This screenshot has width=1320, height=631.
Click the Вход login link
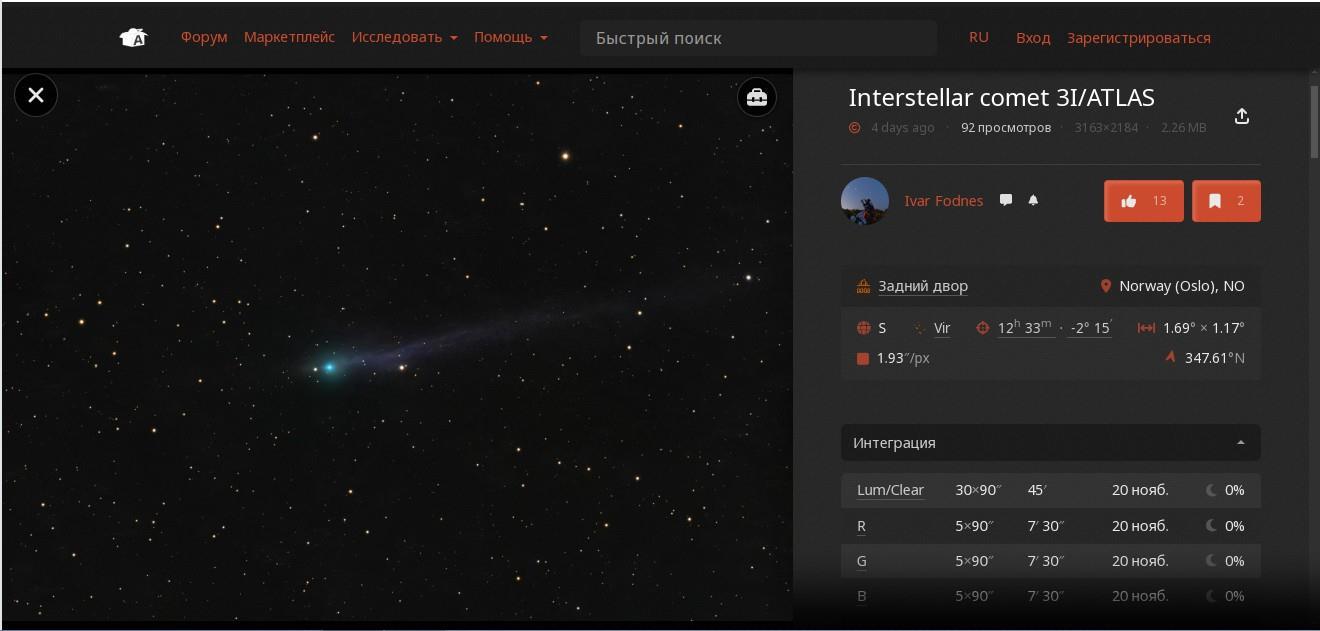[1033, 38]
